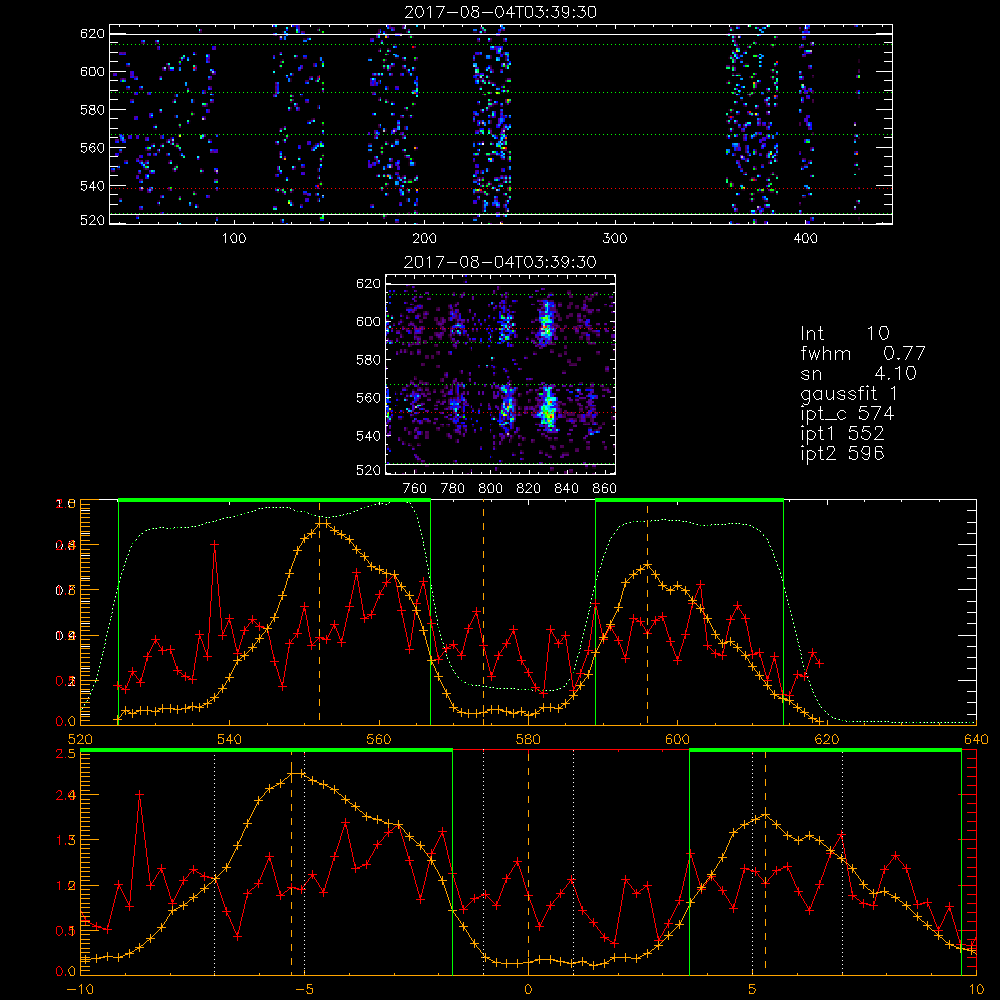Image resolution: width=1000 pixels, height=1000 pixels.
Task: Click the top plot title 2017-08-04T03:39:30
Action: coord(501,12)
